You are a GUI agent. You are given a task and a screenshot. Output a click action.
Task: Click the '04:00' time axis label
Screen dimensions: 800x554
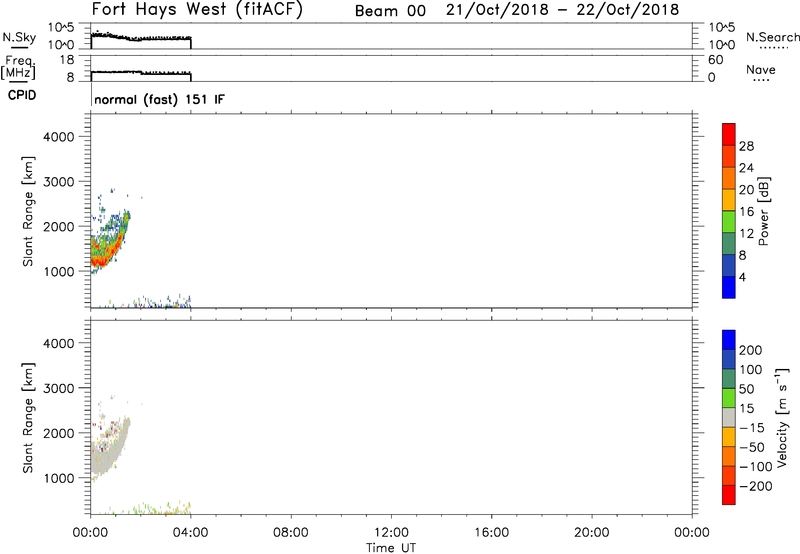[190, 533]
